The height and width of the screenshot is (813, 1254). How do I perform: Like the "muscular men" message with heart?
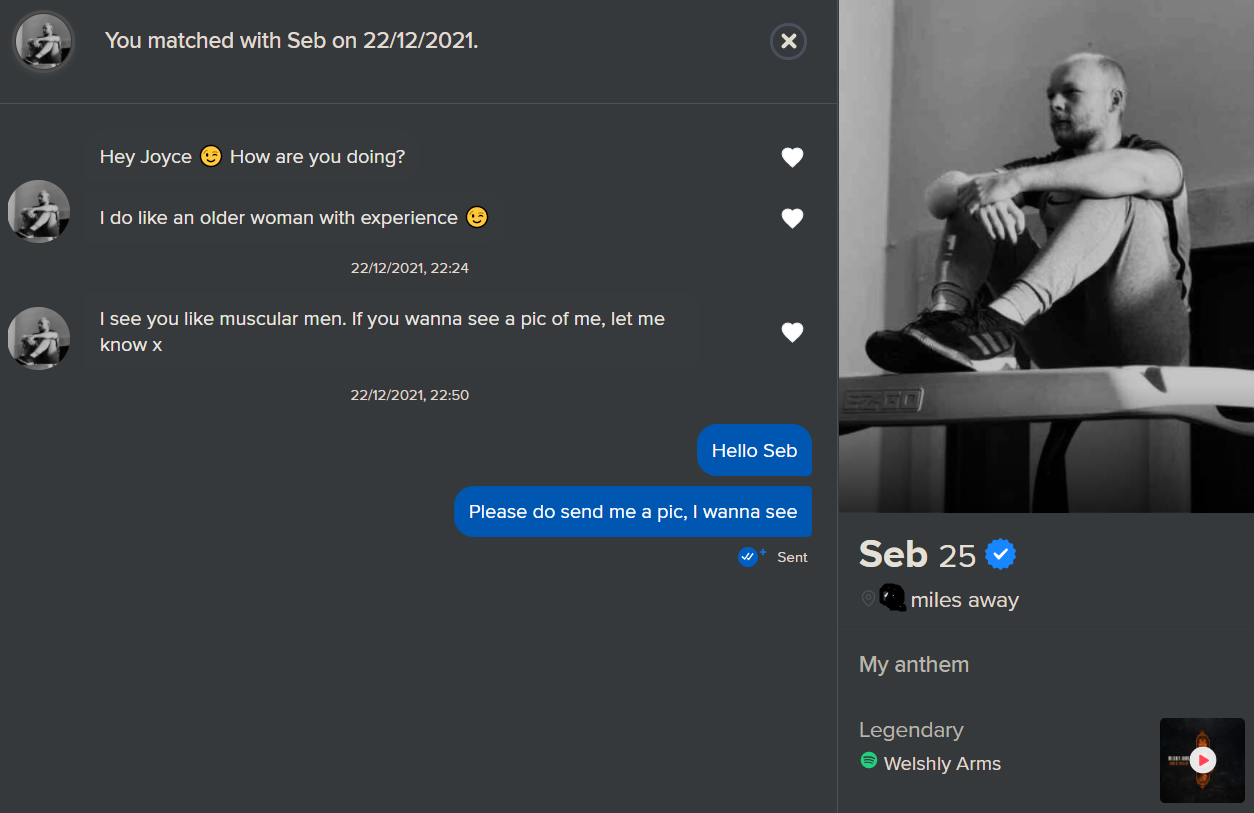coord(792,332)
